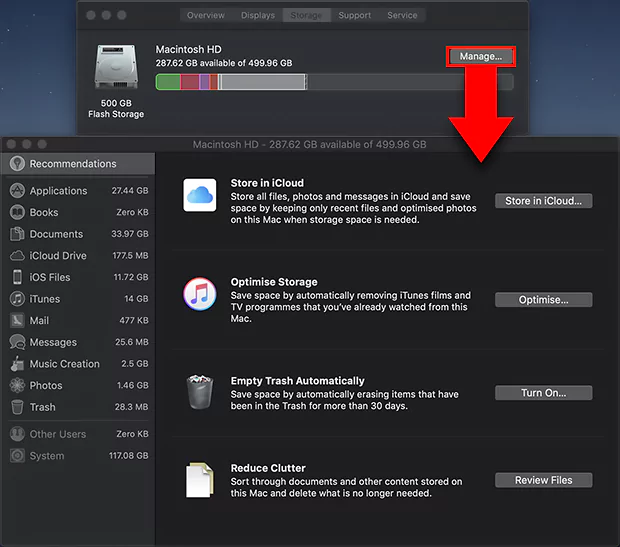Click the '27.44 GB' Applications size
The height and width of the screenshot is (547, 620).
coord(130,191)
